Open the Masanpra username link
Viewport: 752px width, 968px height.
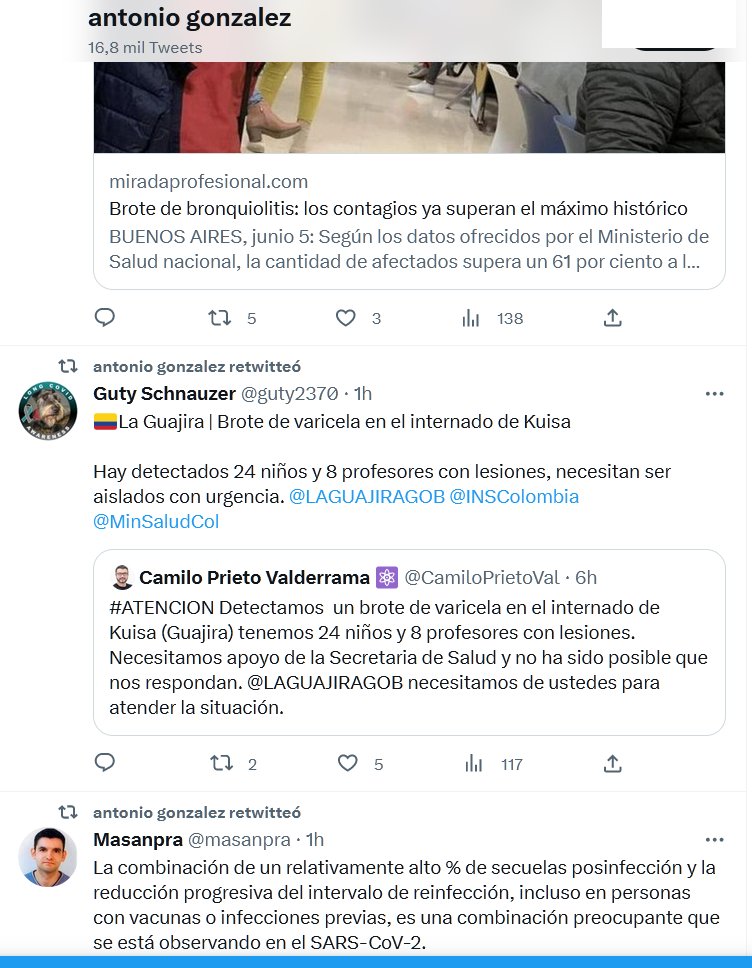[138, 840]
